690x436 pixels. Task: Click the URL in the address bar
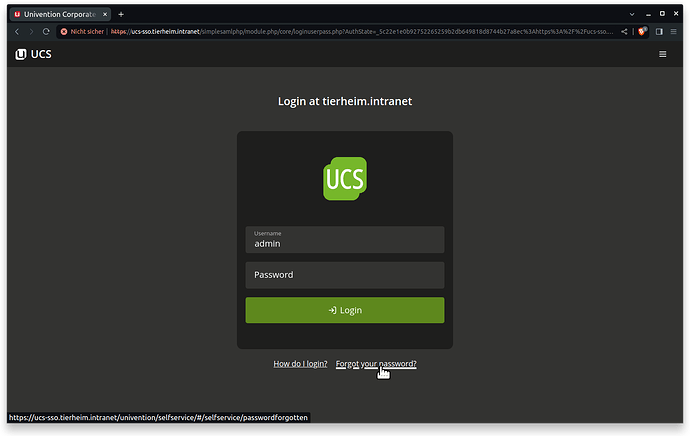pos(361,32)
